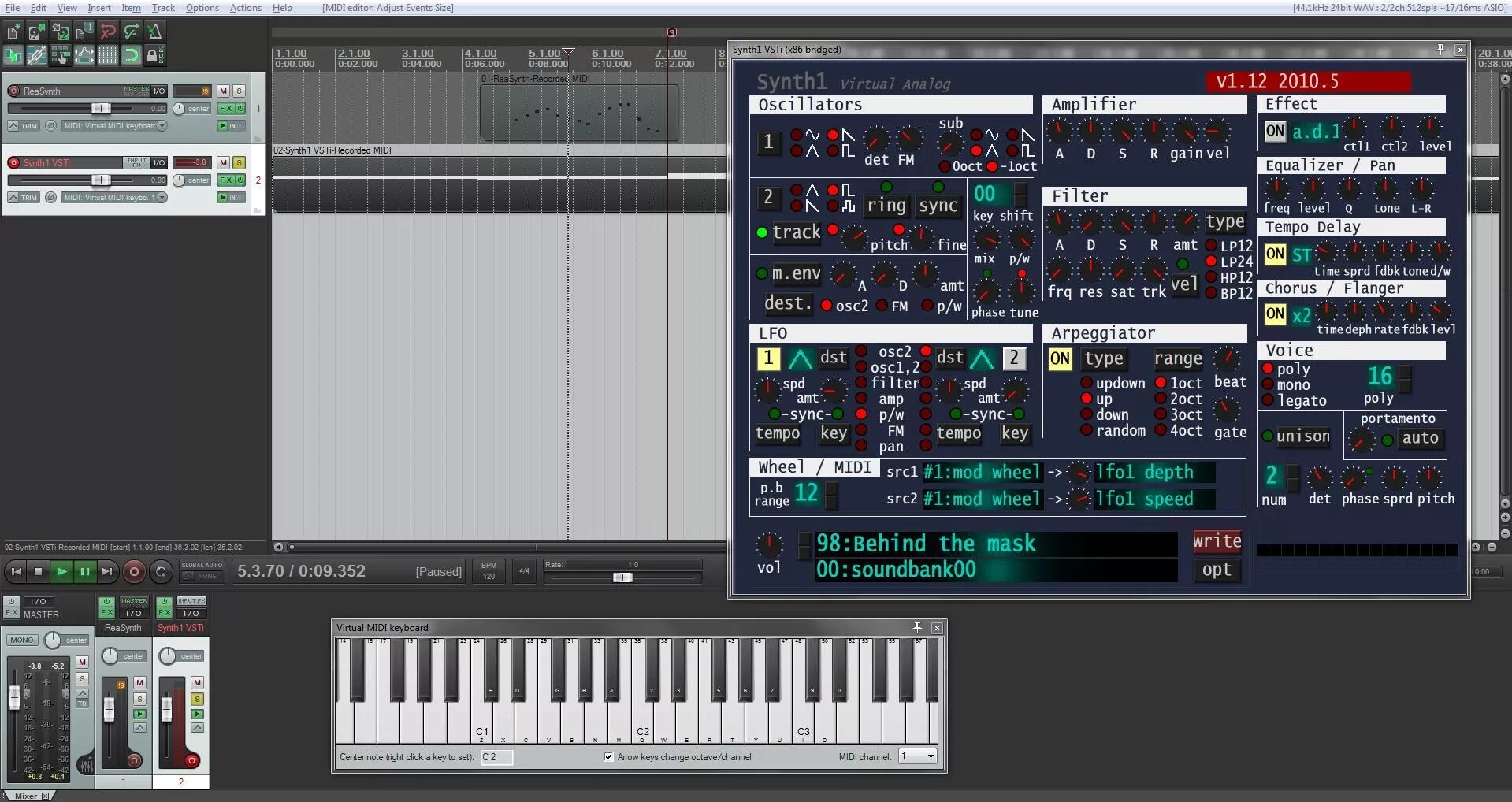Toggle the Synth1 Effect ON button
Screen dimensions: 1512x802
click(1275, 131)
